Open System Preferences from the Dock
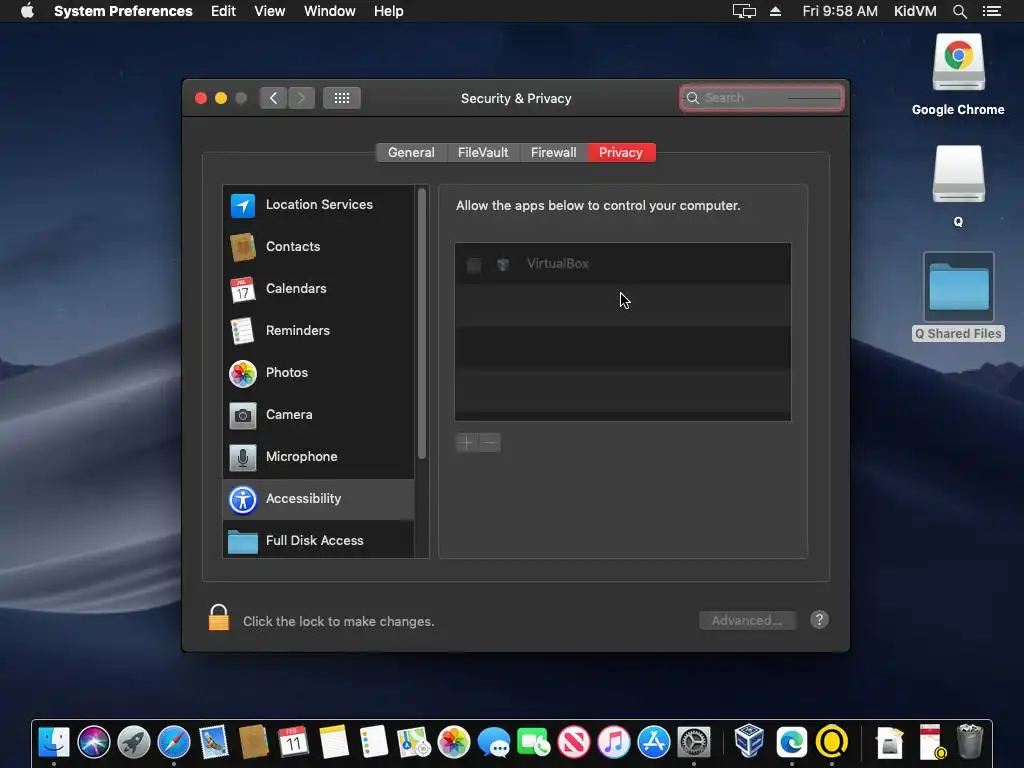 coord(694,743)
